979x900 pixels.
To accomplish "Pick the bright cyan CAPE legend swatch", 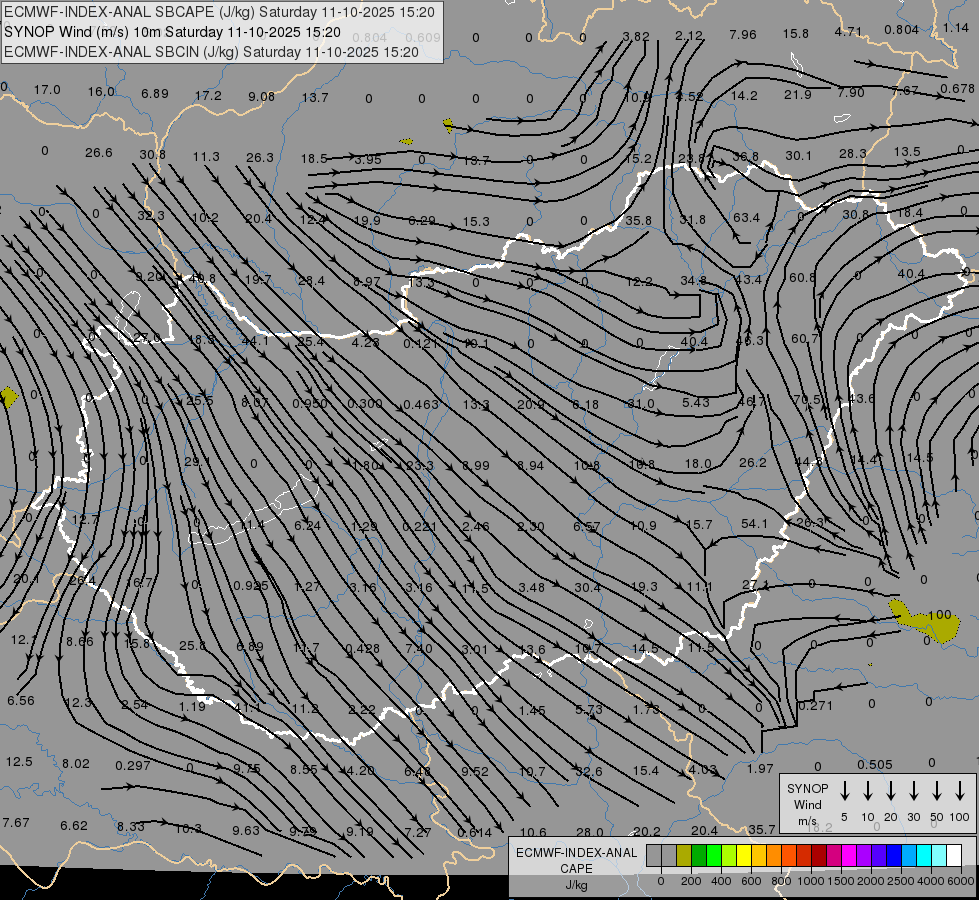I will [924, 855].
